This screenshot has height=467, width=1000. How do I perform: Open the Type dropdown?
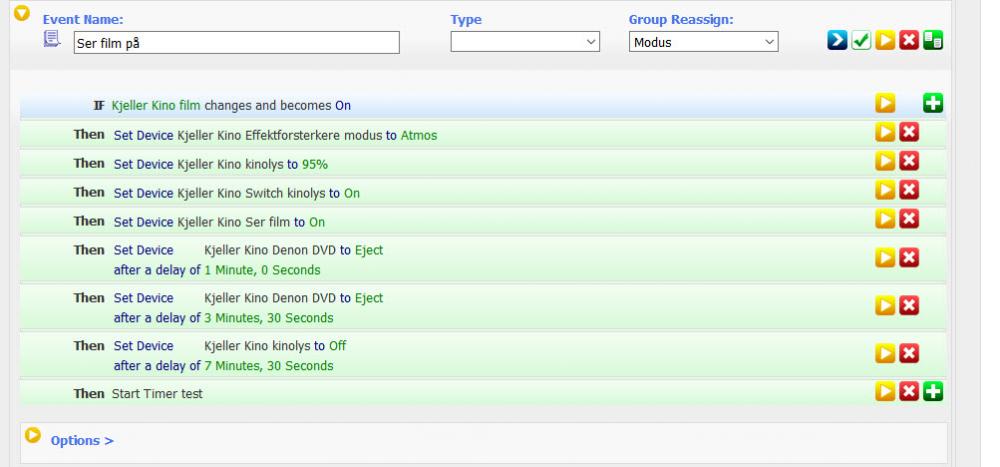tap(525, 42)
